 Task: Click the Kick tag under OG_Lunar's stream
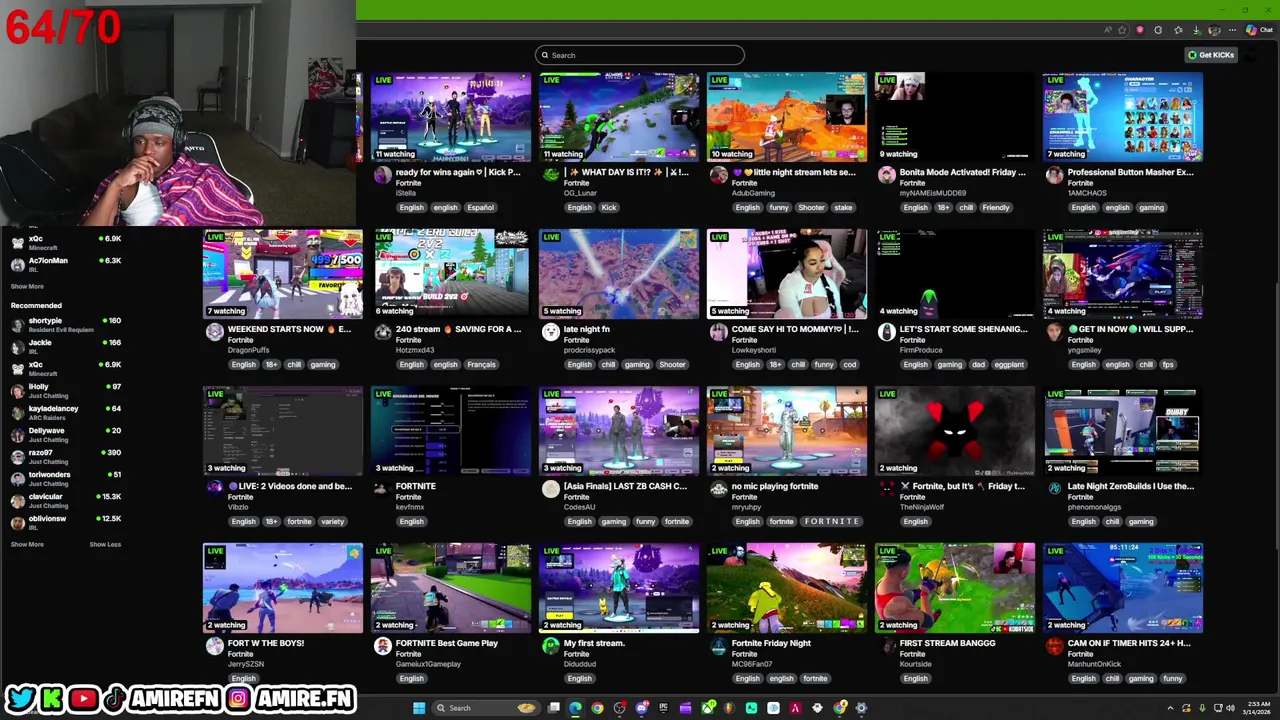point(609,207)
